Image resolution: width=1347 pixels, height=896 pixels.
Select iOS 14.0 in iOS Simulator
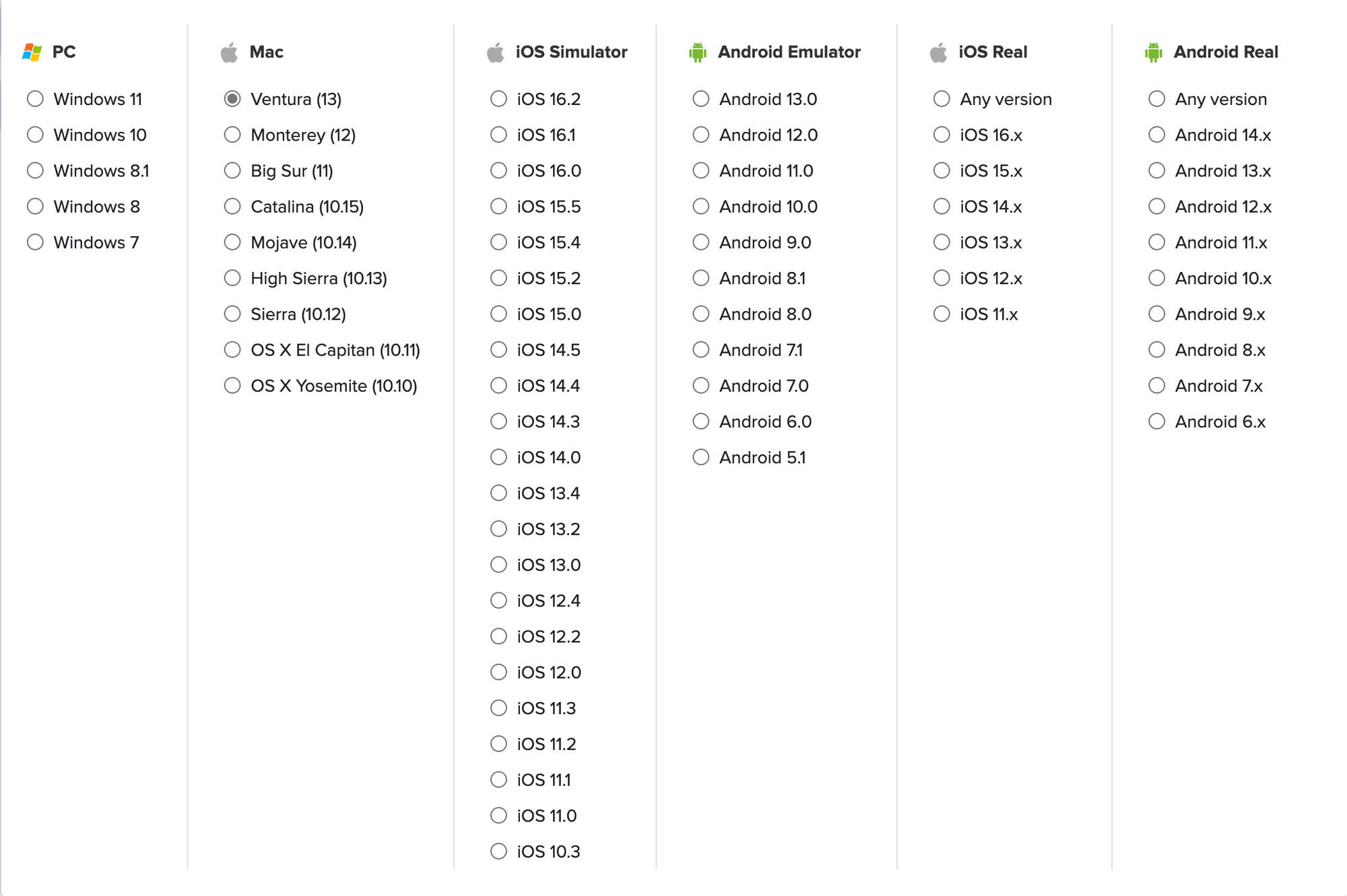(498, 457)
